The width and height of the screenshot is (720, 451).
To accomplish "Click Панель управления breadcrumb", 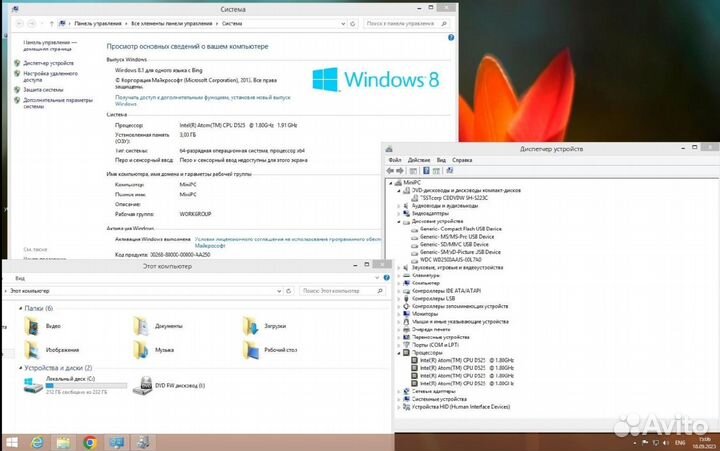I will pyautogui.click(x=98, y=23).
